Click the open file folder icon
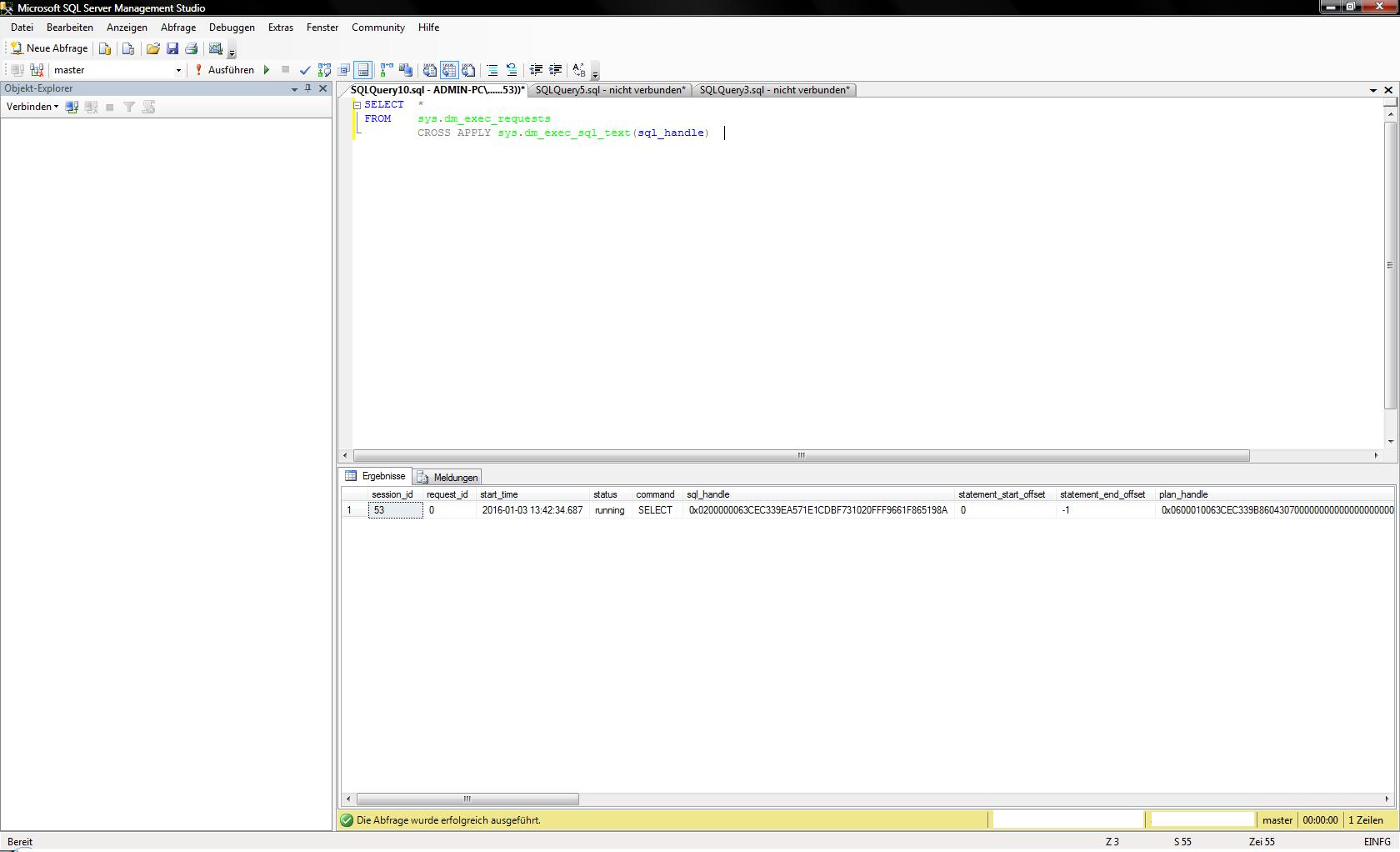This screenshot has width=1400, height=852. [153, 48]
